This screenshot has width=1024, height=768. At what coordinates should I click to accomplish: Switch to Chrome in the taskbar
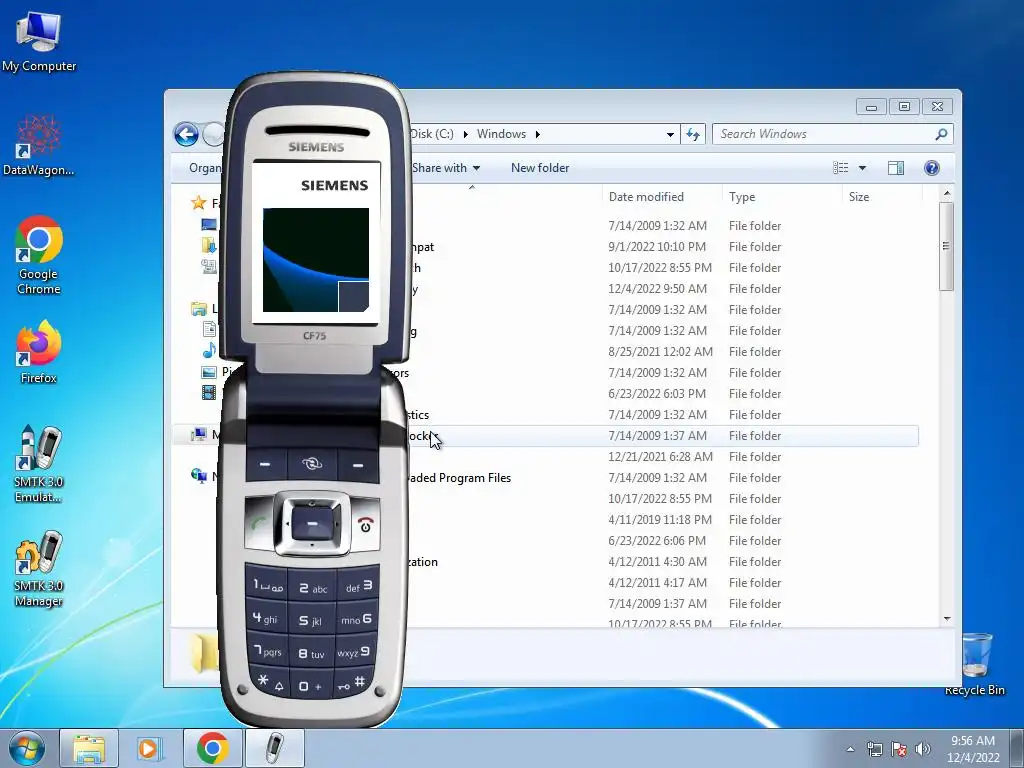tap(212, 748)
